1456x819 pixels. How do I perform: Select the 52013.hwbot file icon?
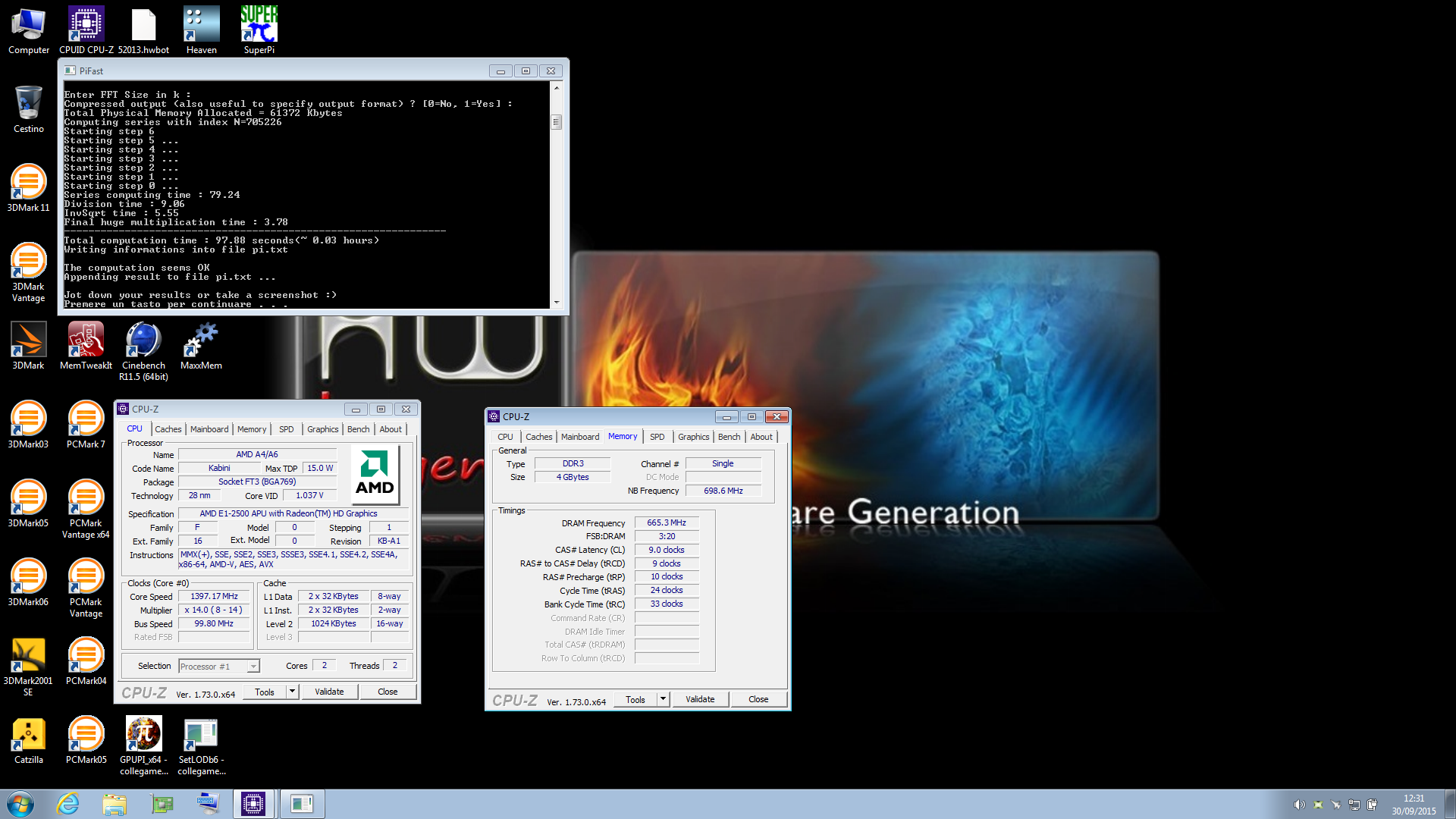click(143, 30)
